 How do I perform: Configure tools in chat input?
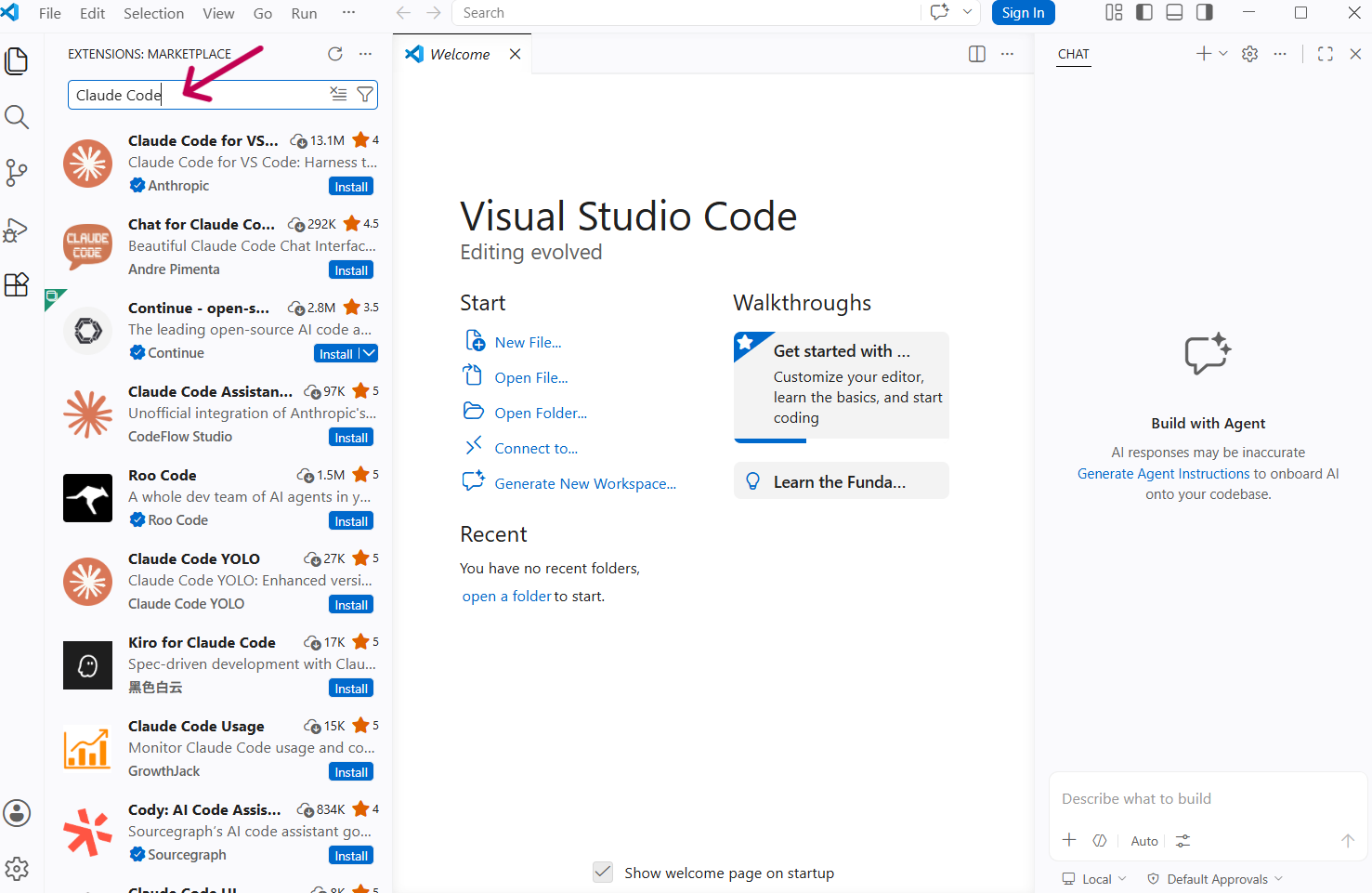(x=1183, y=841)
